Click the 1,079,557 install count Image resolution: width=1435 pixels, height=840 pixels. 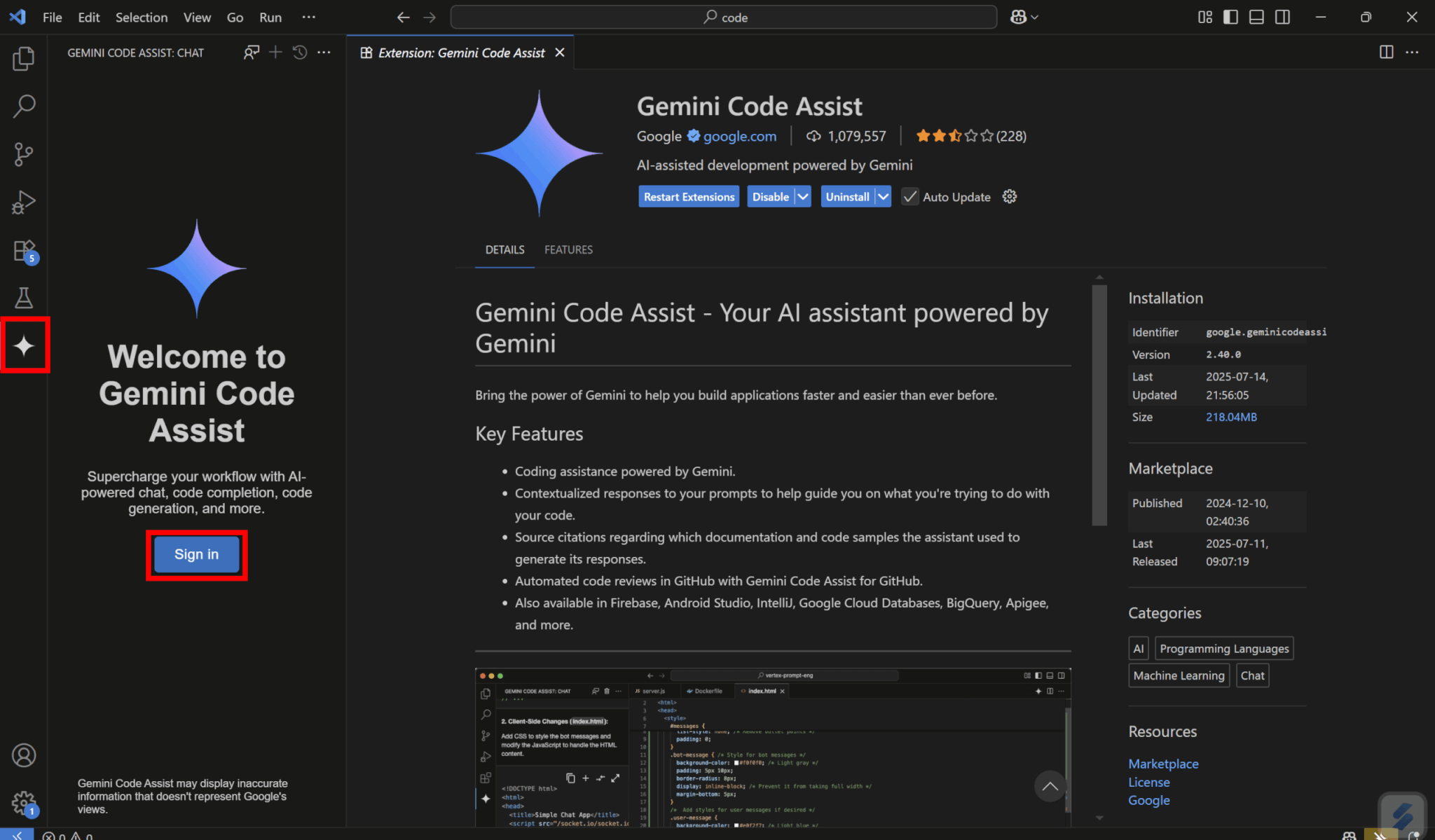(x=846, y=136)
